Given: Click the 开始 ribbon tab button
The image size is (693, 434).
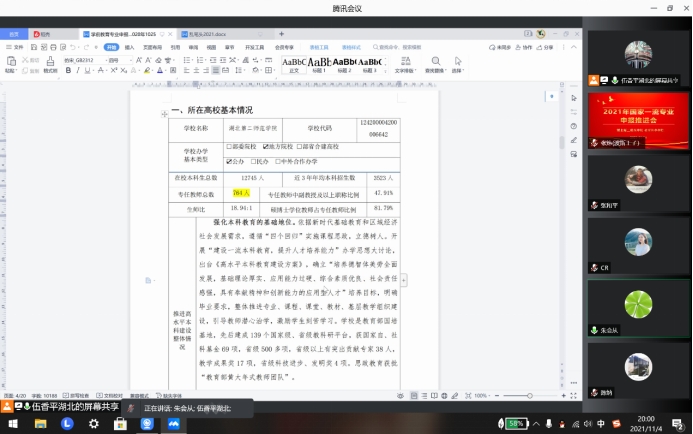Looking at the screenshot, I should point(112,47).
